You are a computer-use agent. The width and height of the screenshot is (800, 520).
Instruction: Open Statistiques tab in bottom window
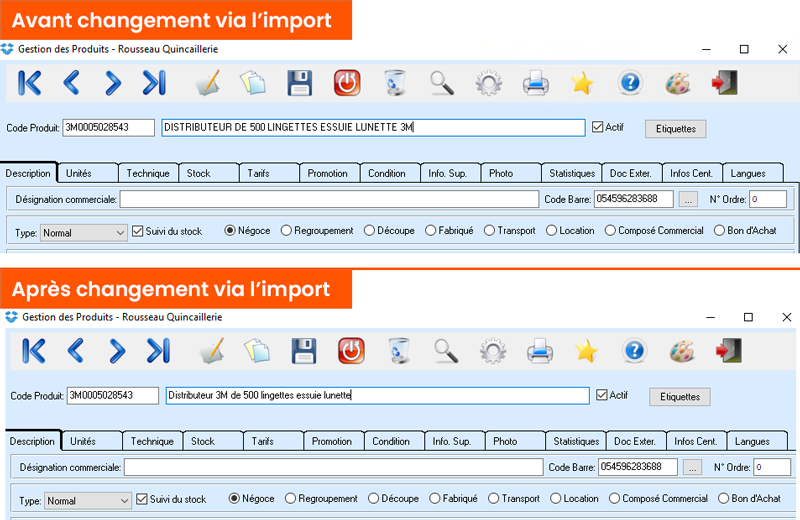(576, 441)
